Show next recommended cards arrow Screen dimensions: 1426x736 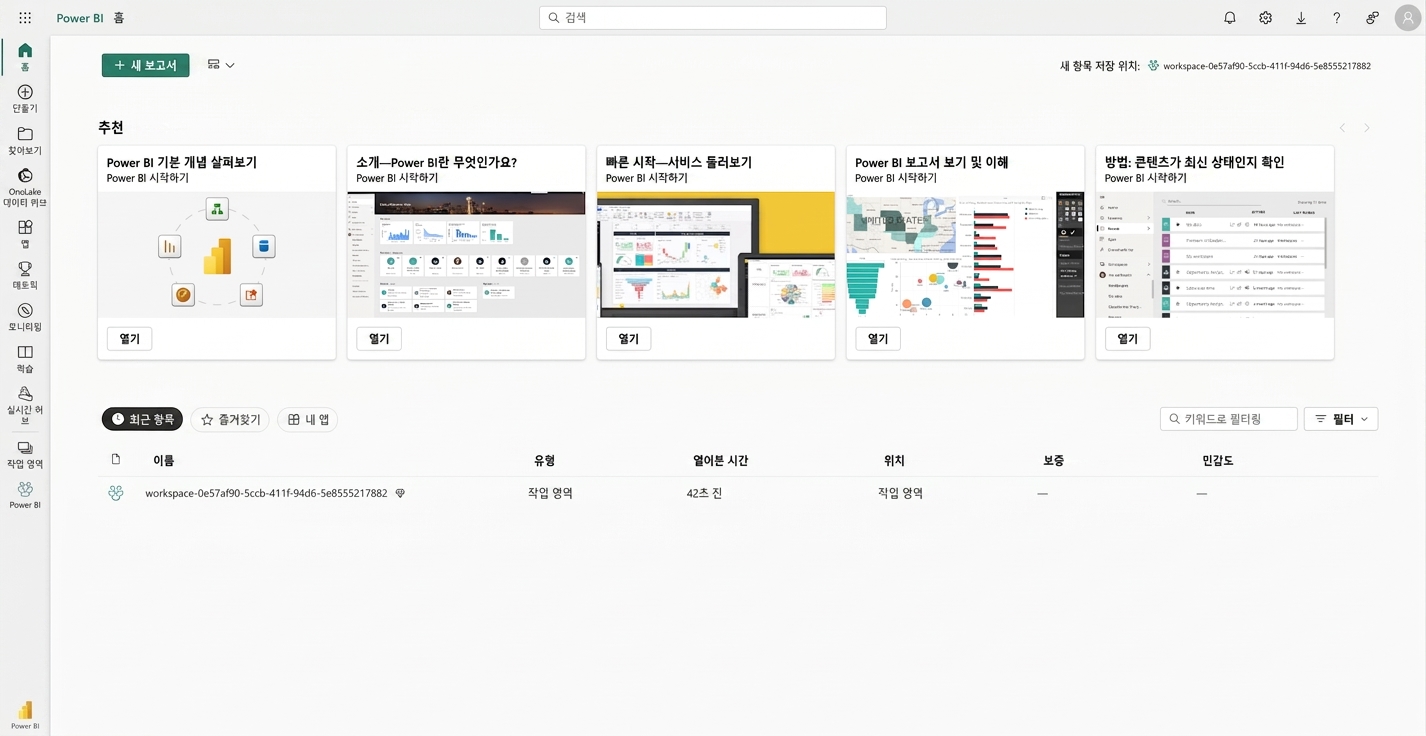(x=1367, y=128)
